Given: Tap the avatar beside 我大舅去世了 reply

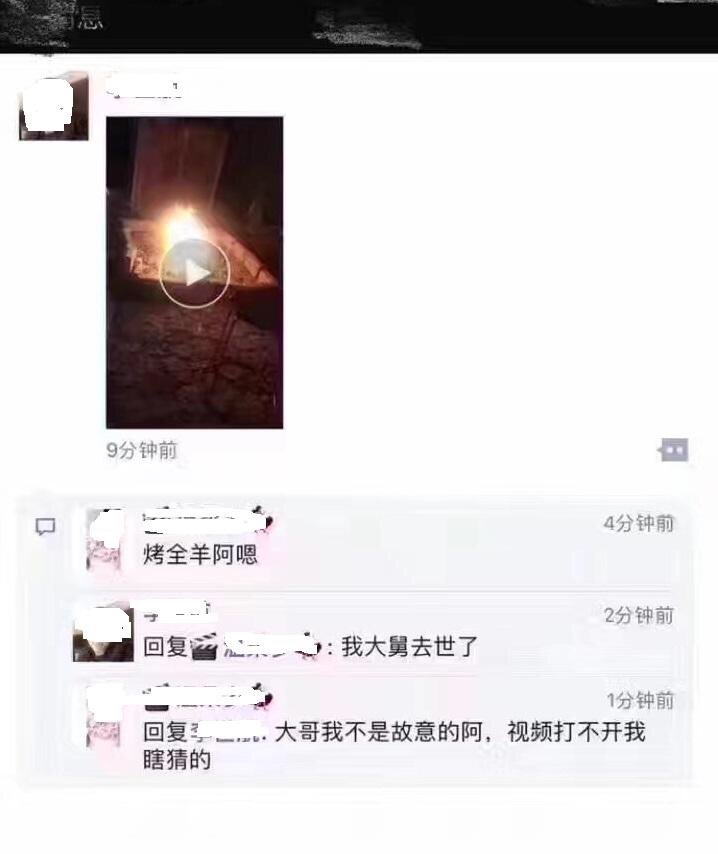Looking at the screenshot, I should [103, 632].
